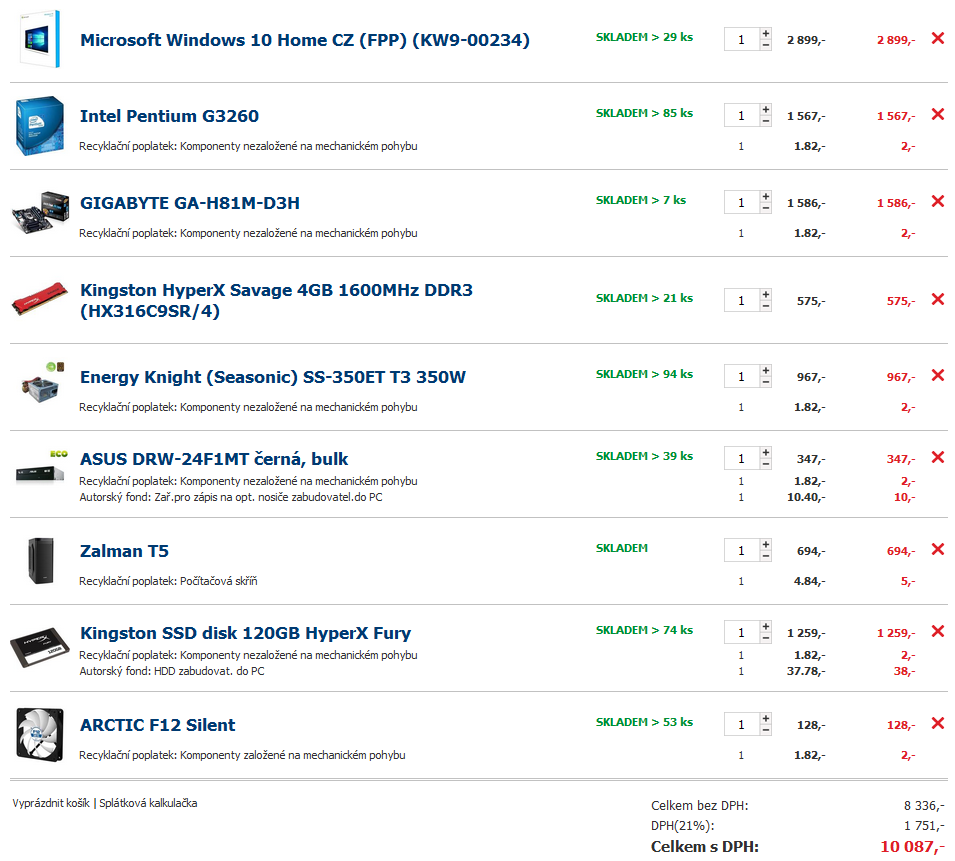This screenshot has height=861, width=955.
Task: Open Splátková kalkulačka installment calculator
Action: point(148,803)
